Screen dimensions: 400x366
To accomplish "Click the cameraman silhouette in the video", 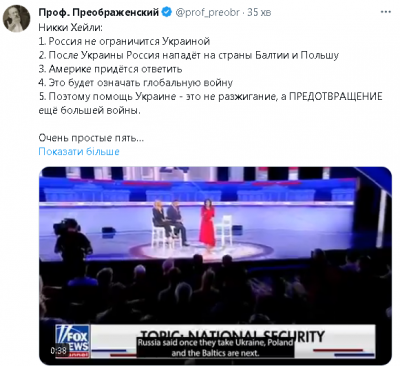I will (71, 245).
